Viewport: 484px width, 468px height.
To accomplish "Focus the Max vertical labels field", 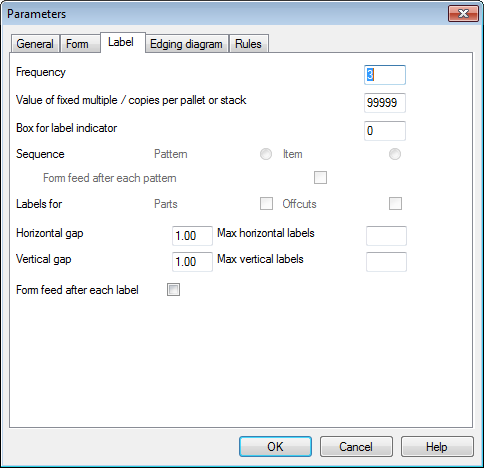I will point(386,262).
